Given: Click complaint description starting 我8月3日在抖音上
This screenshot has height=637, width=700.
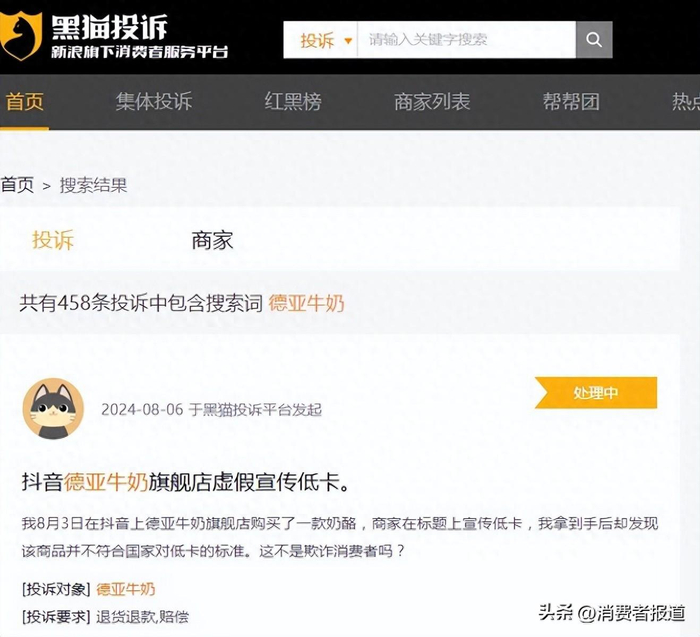Looking at the screenshot, I should click(340, 537).
